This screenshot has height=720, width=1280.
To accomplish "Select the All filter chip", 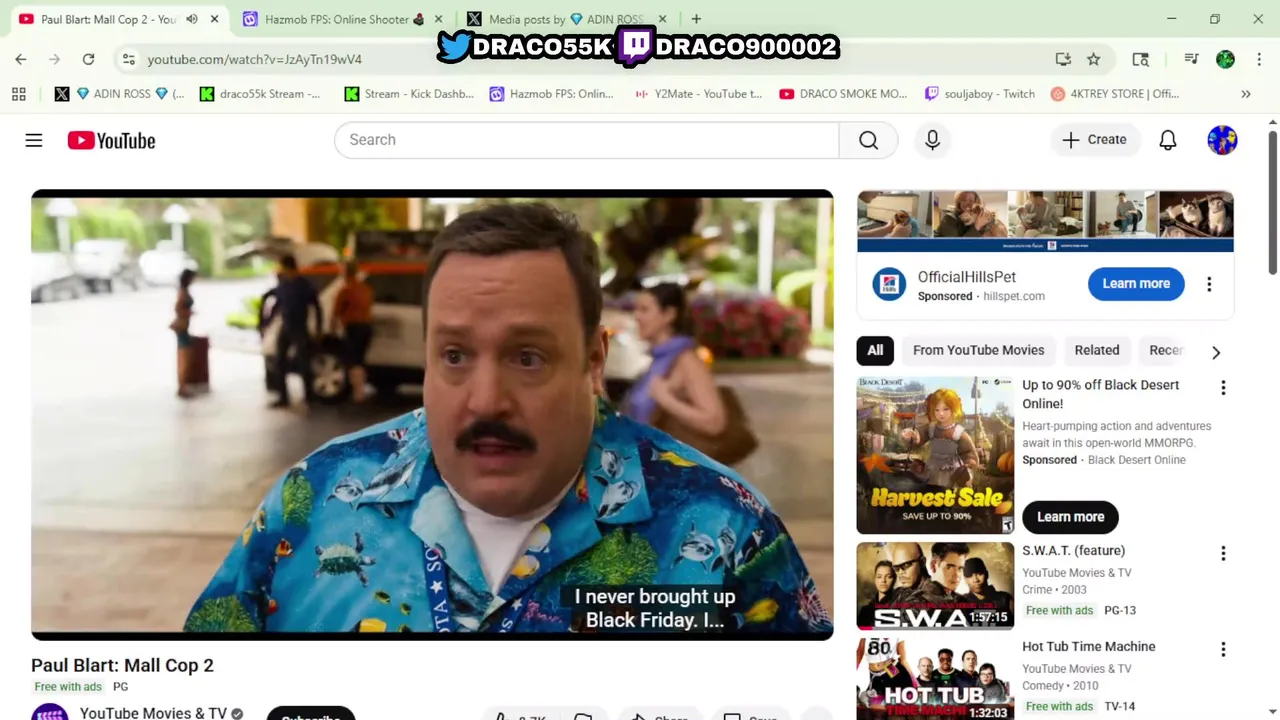I will tap(875, 350).
